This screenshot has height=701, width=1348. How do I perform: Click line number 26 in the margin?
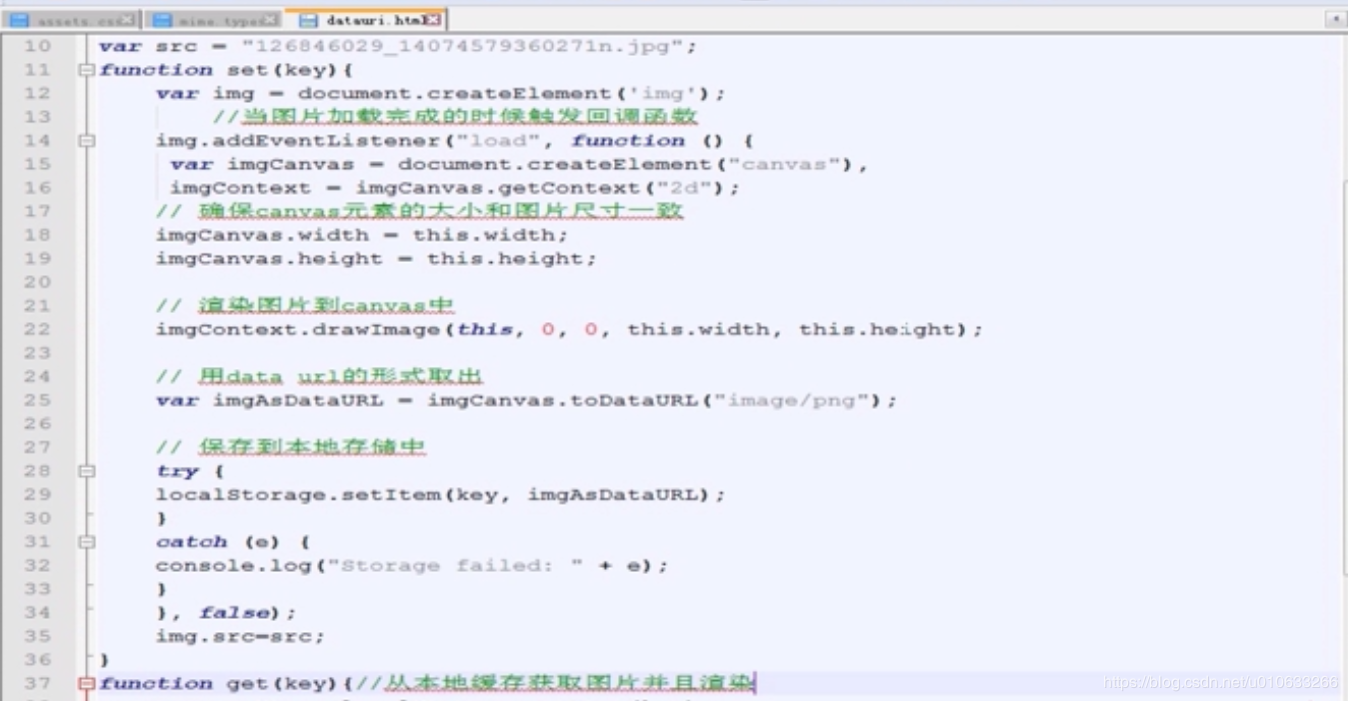pos(37,424)
